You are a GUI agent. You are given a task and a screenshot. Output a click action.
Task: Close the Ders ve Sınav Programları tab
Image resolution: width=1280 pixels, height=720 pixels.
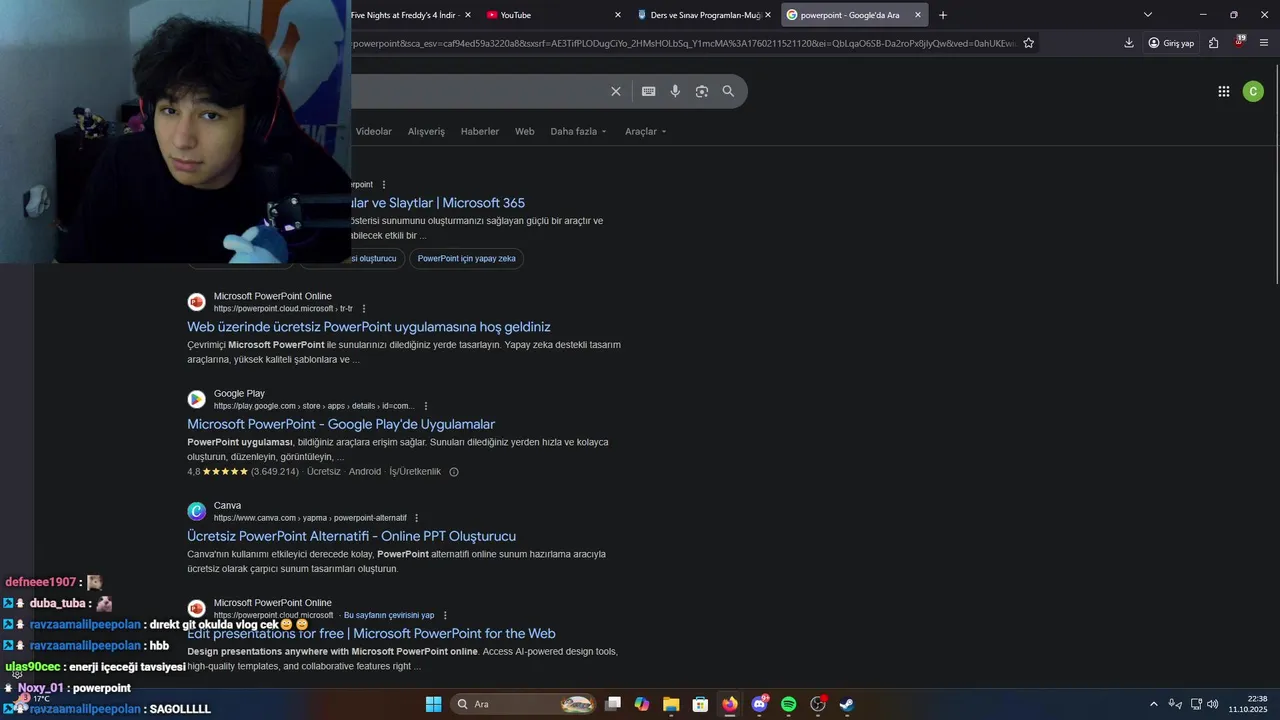coord(768,15)
